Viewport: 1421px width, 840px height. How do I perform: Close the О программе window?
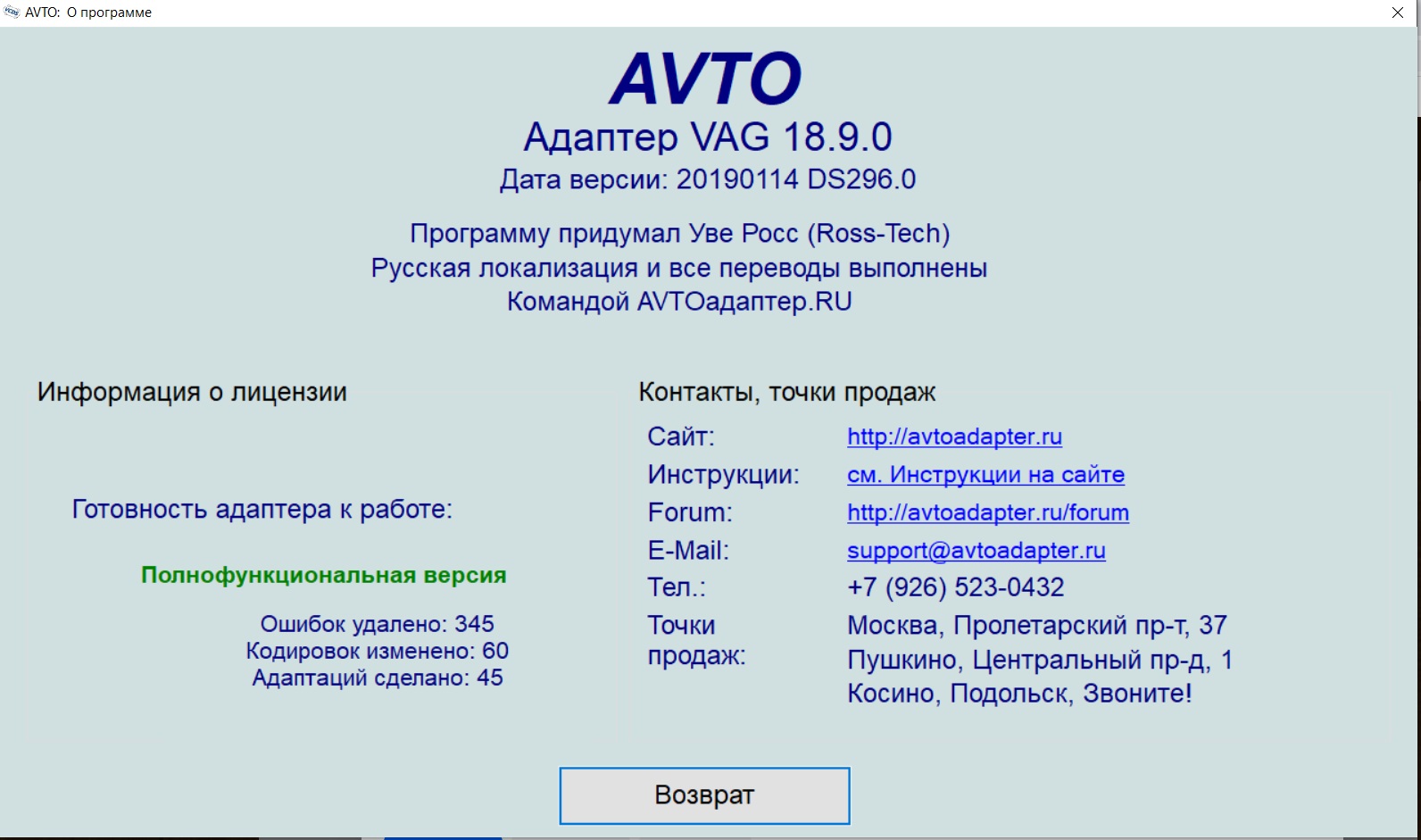(x=1398, y=12)
